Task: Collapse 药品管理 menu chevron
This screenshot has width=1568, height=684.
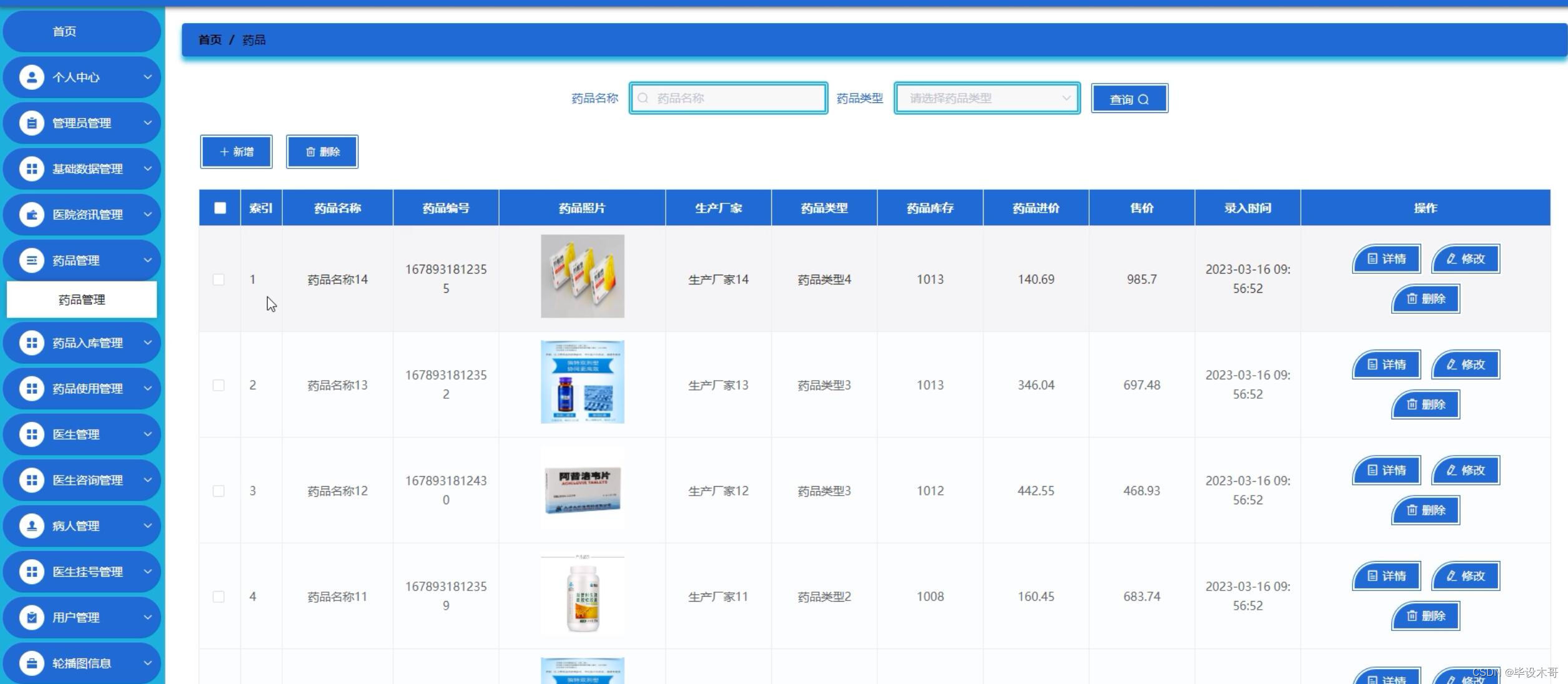Action: pos(148,260)
